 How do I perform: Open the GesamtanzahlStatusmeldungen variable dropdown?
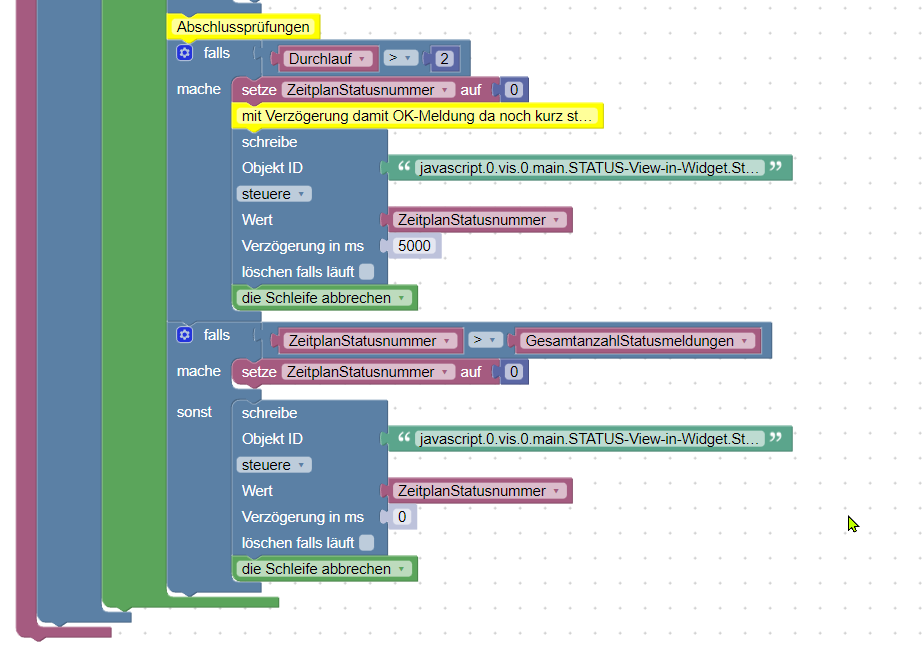[x=638, y=341]
